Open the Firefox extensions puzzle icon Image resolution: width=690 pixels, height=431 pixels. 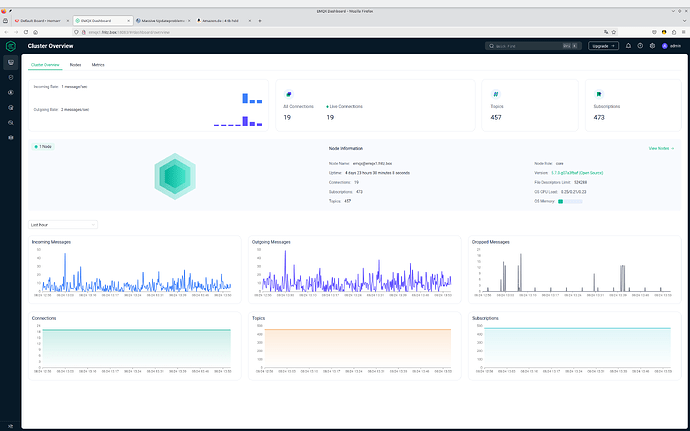(x=674, y=32)
